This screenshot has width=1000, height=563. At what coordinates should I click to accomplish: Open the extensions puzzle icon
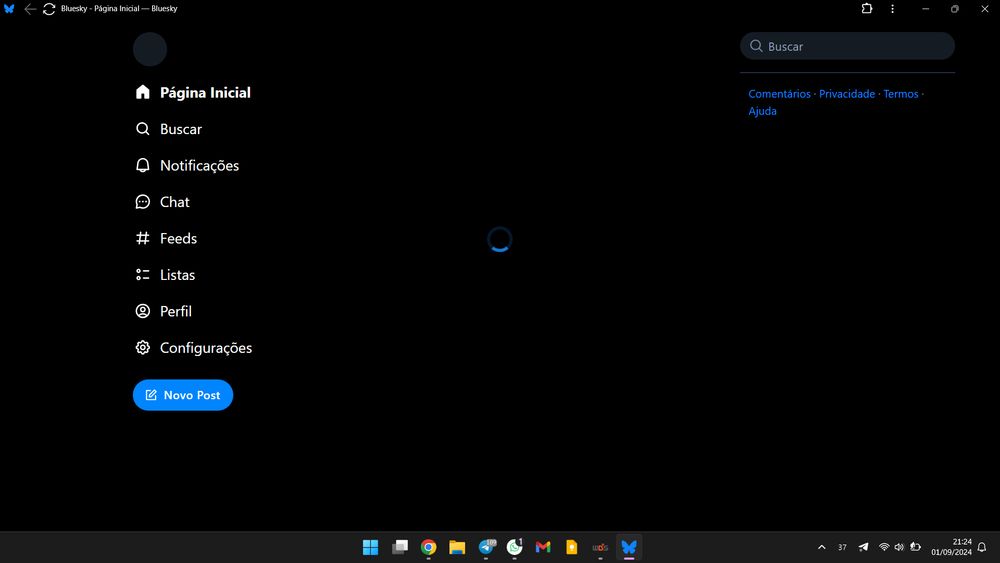[x=867, y=8]
